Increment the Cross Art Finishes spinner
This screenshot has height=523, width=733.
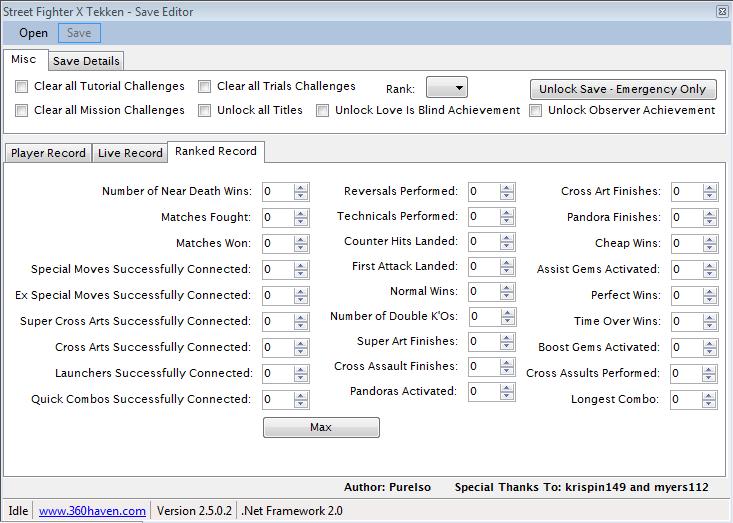tap(710, 187)
